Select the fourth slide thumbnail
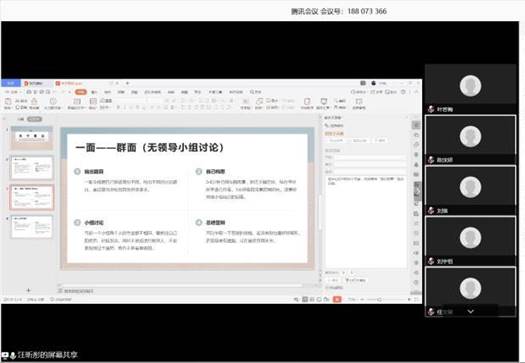525x363 pixels. coord(32,227)
